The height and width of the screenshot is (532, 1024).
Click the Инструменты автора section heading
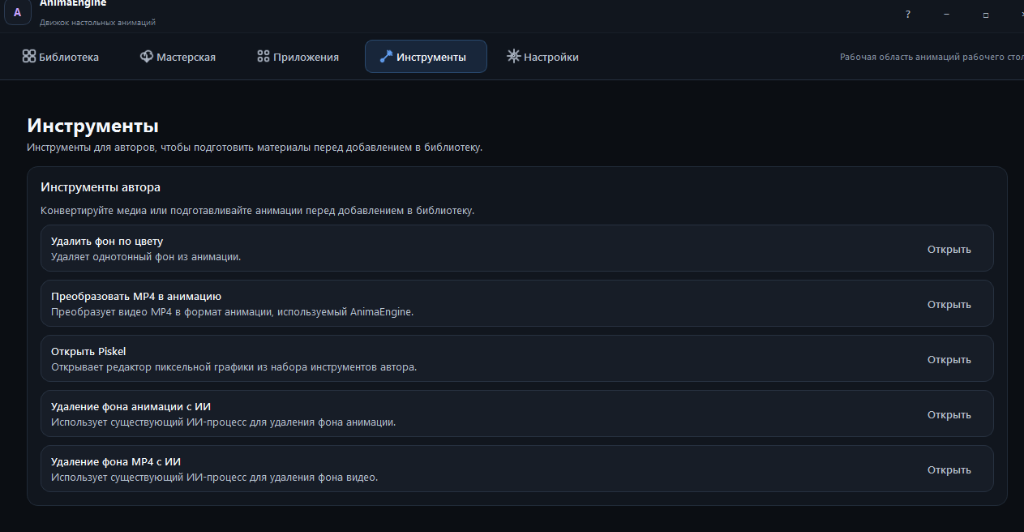(100, 187)
